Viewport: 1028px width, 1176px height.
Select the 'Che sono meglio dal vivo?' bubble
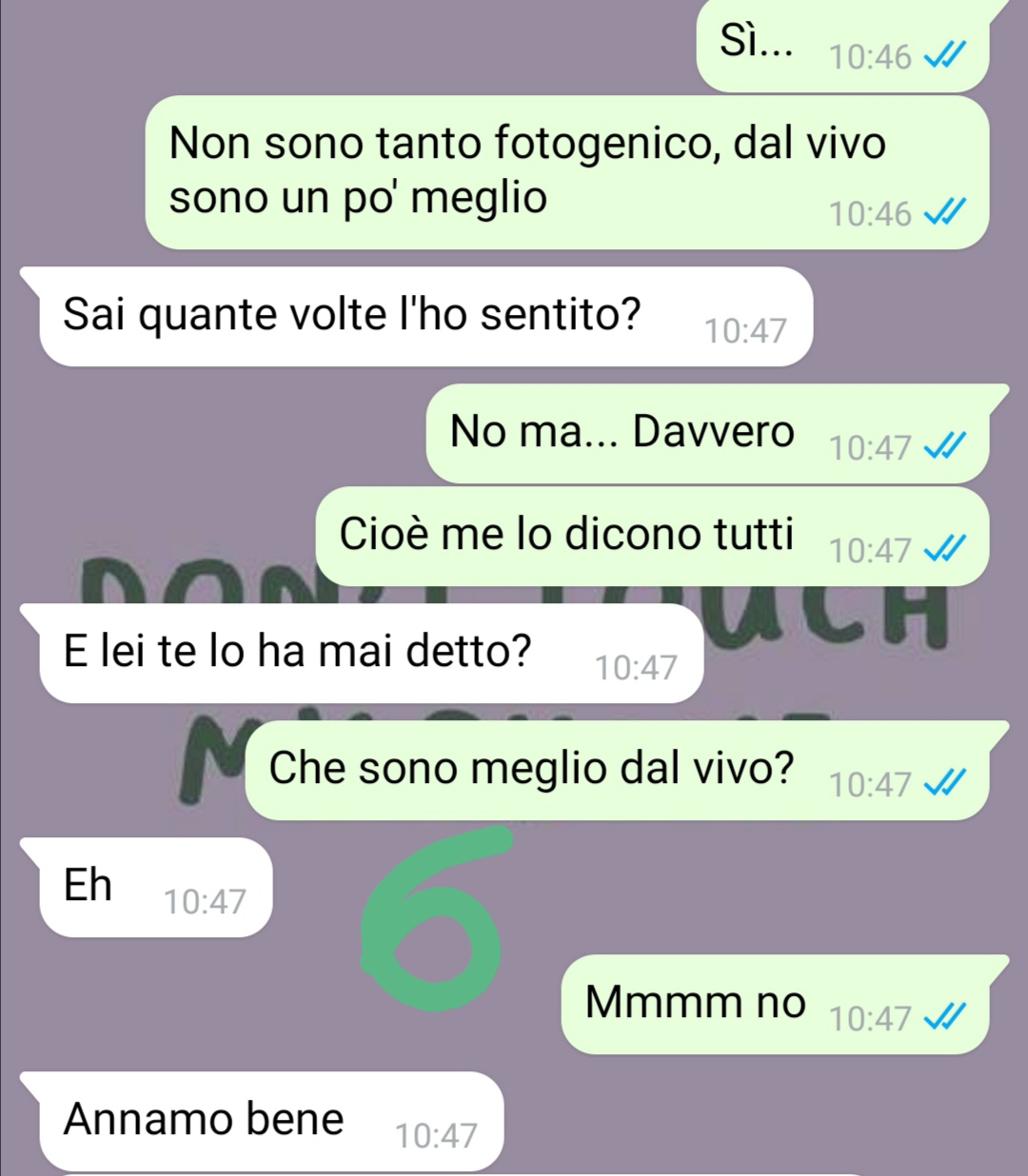(x=627, y=771)
